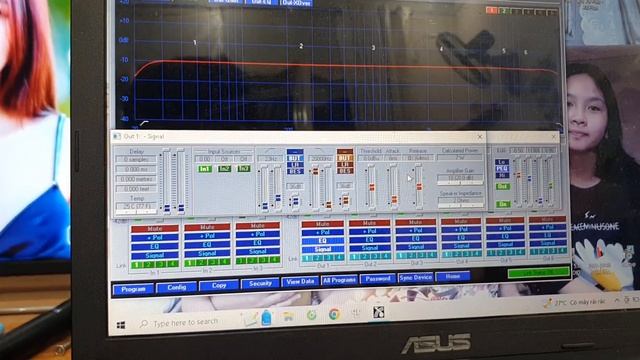
Task: Open the Signal panel for Out 4
Action: [x=461, y=246]
